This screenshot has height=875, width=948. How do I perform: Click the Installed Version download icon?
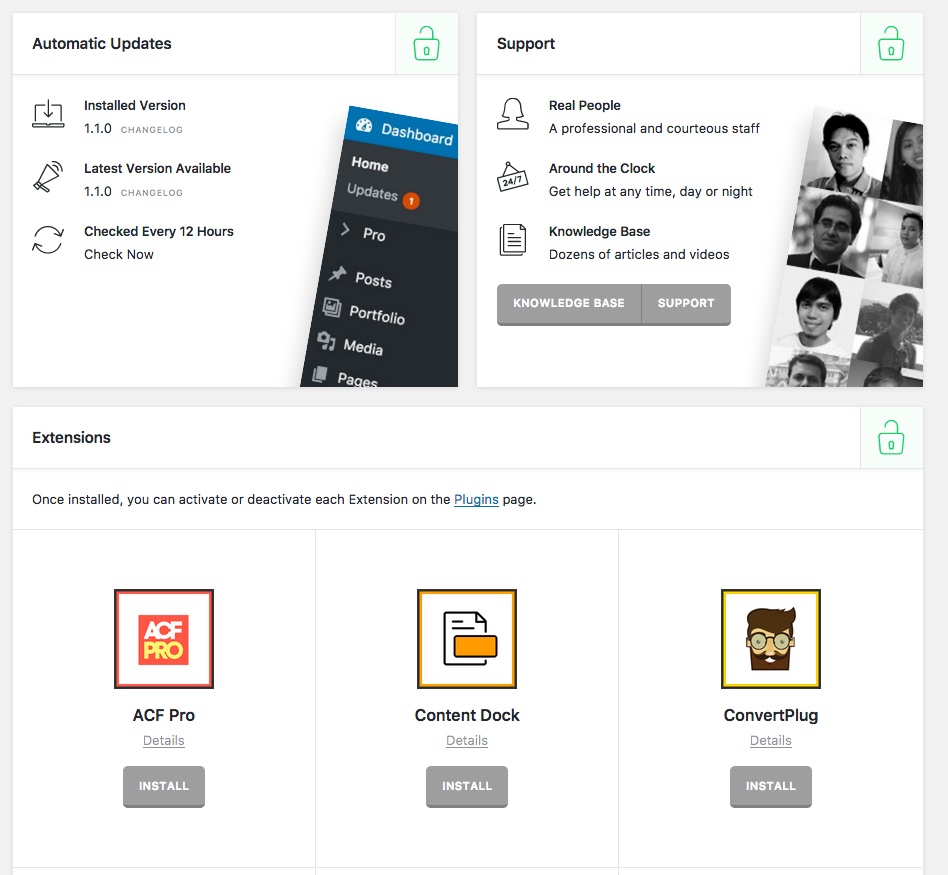pos(48,114)
